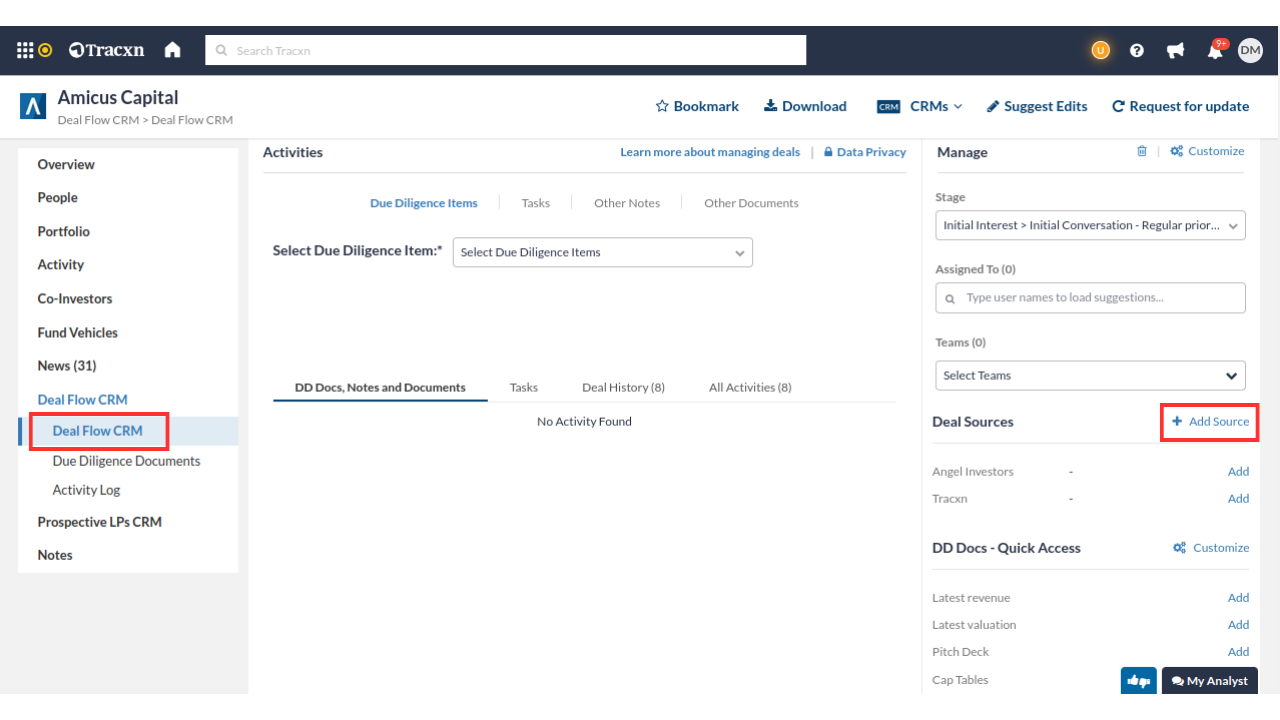Click the thumbs up feedback icon
The height and width of the screenshot is (720, 1280).
[x=1138, y=681]
